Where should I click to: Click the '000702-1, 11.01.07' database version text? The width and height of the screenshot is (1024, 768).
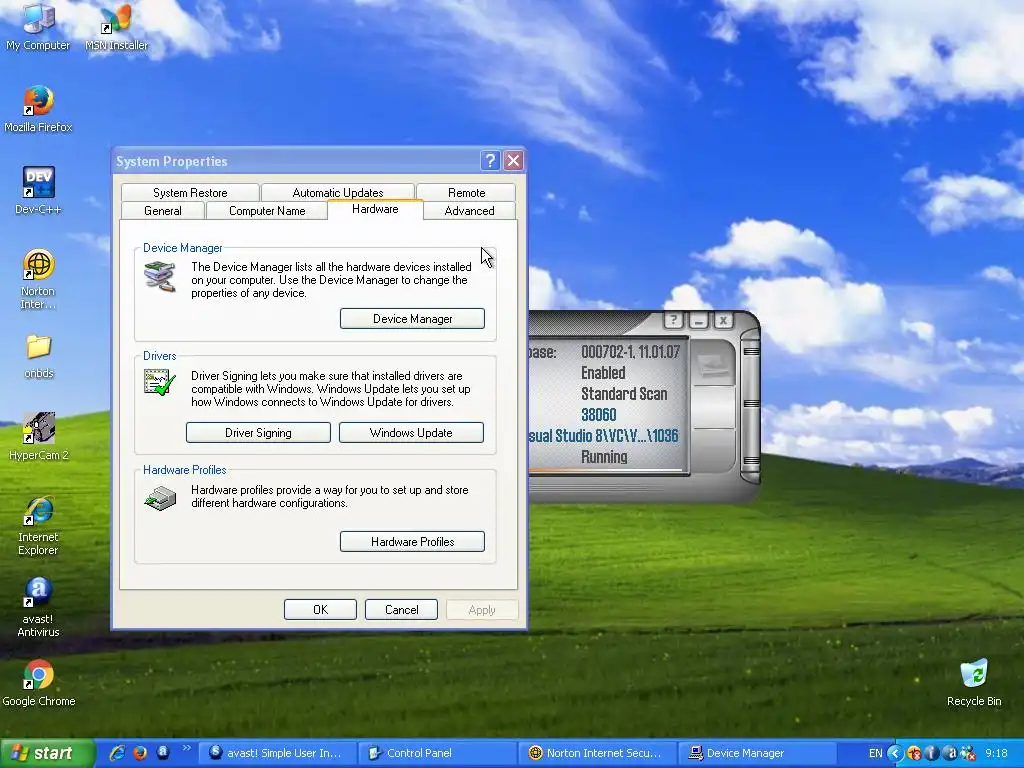(630, 352)
